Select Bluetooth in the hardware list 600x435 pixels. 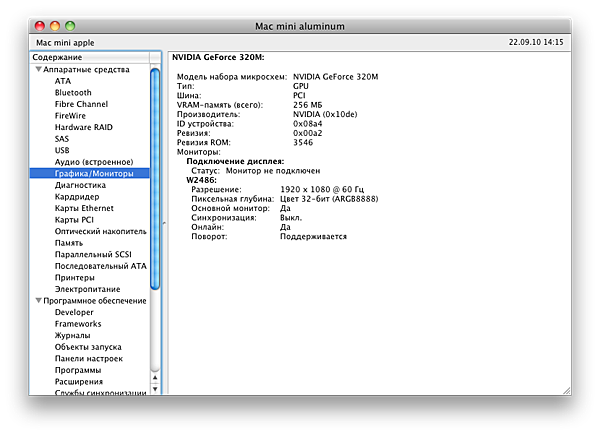(73, 93)
